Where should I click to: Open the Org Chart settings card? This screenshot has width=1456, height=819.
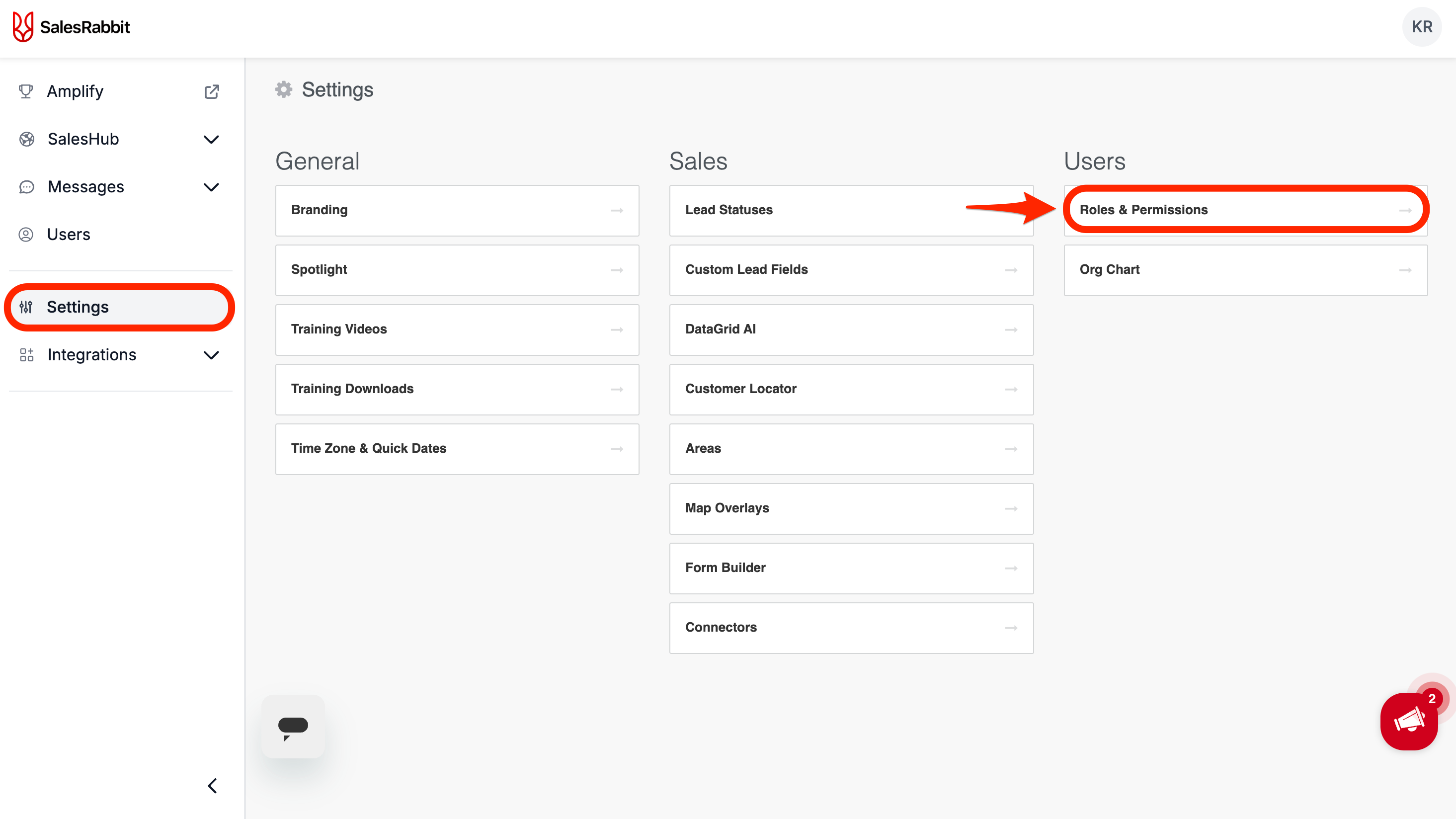[1245, 270]
